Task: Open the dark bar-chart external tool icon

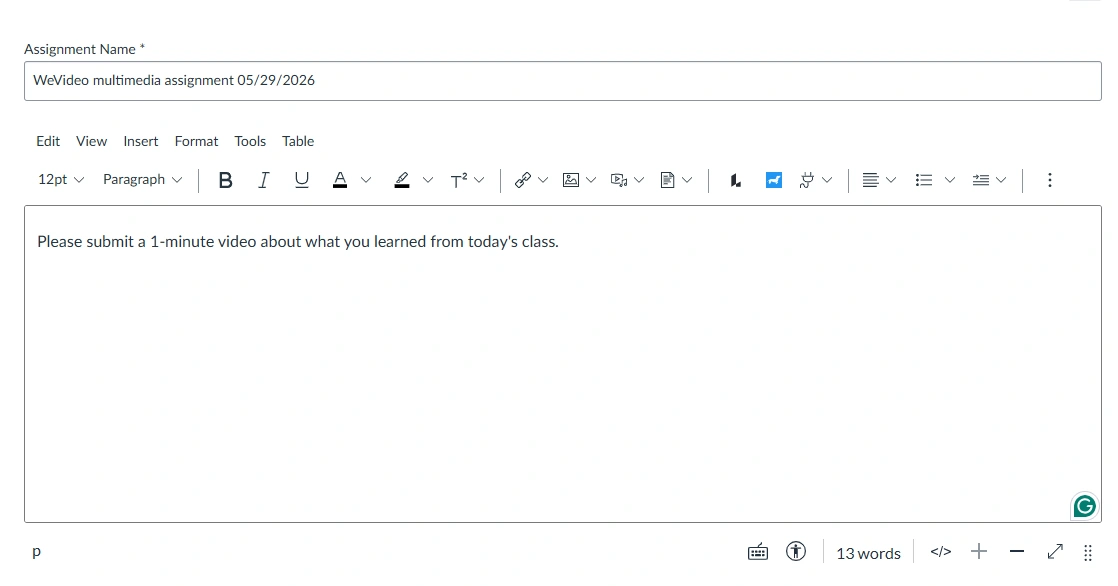Action: coord(735,180)
